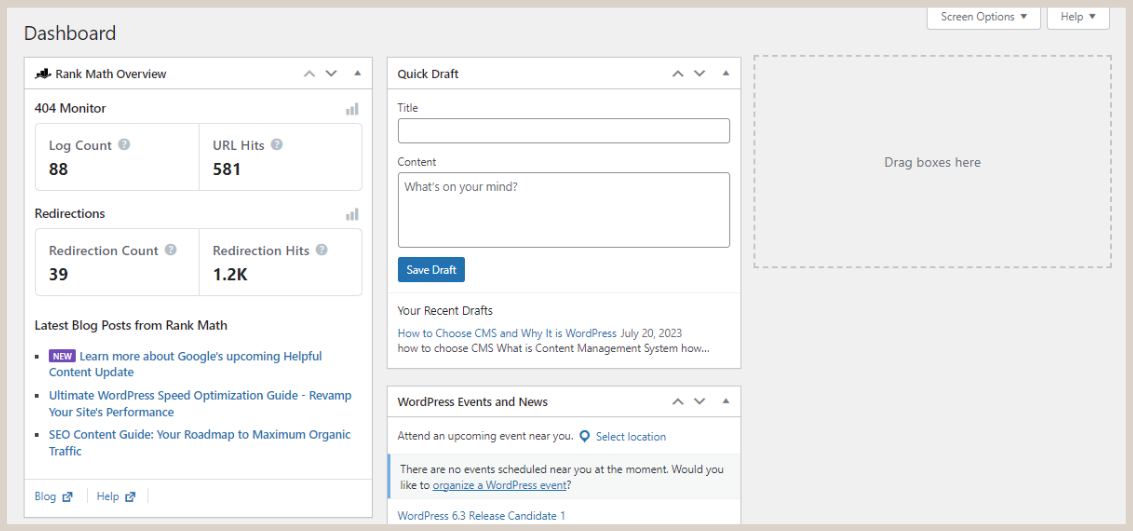The width and height of the screenshot is (1133, 531).
Task: Collapse WordPress Events and News panel
Action: tap(725, 402)
